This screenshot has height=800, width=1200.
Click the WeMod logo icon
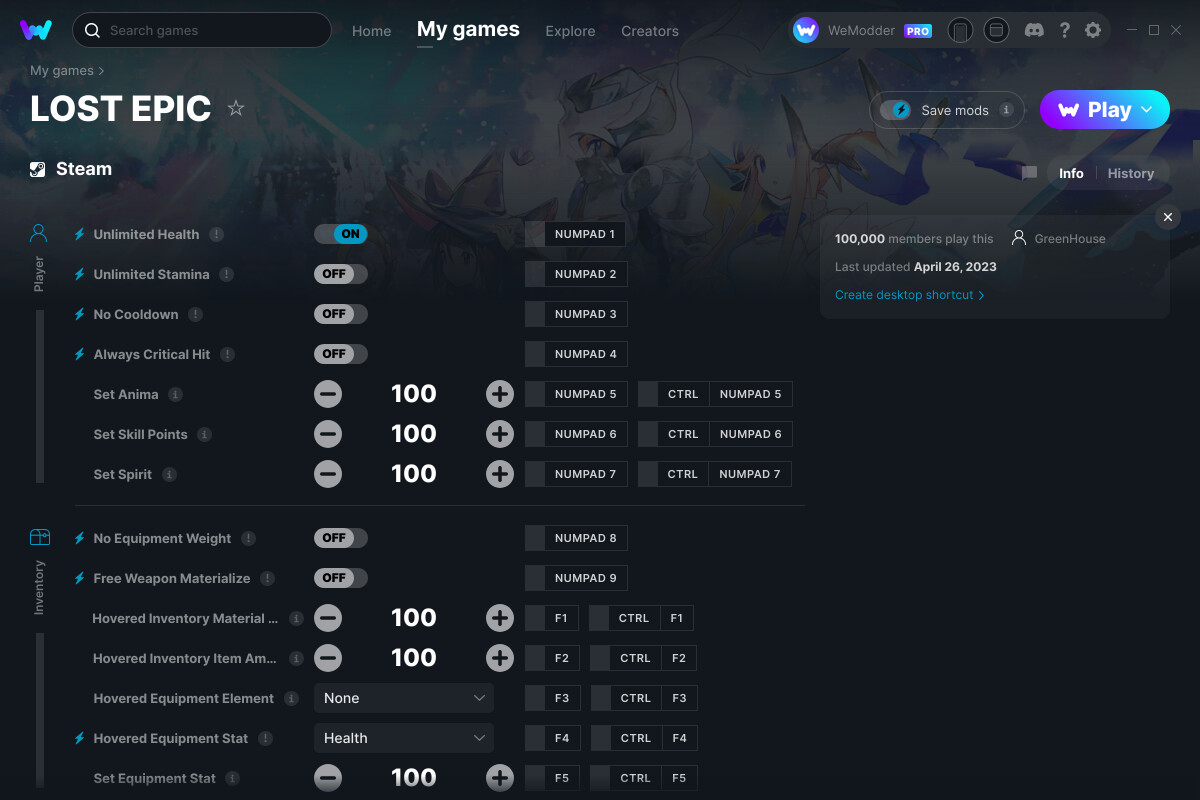click(x=36, y=30)
